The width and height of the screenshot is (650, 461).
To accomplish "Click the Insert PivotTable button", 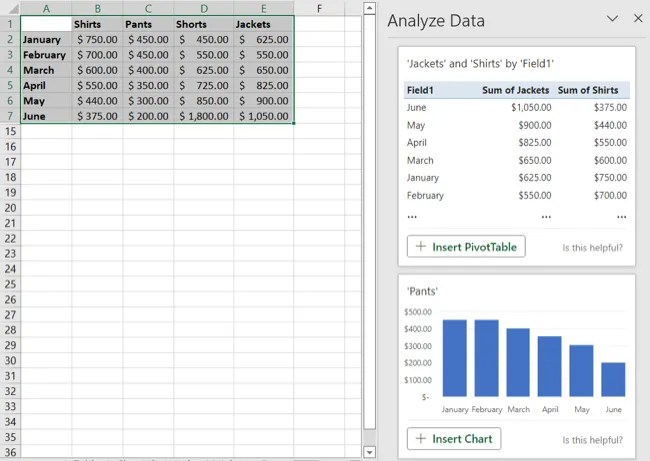I will [x=466, y=247].
